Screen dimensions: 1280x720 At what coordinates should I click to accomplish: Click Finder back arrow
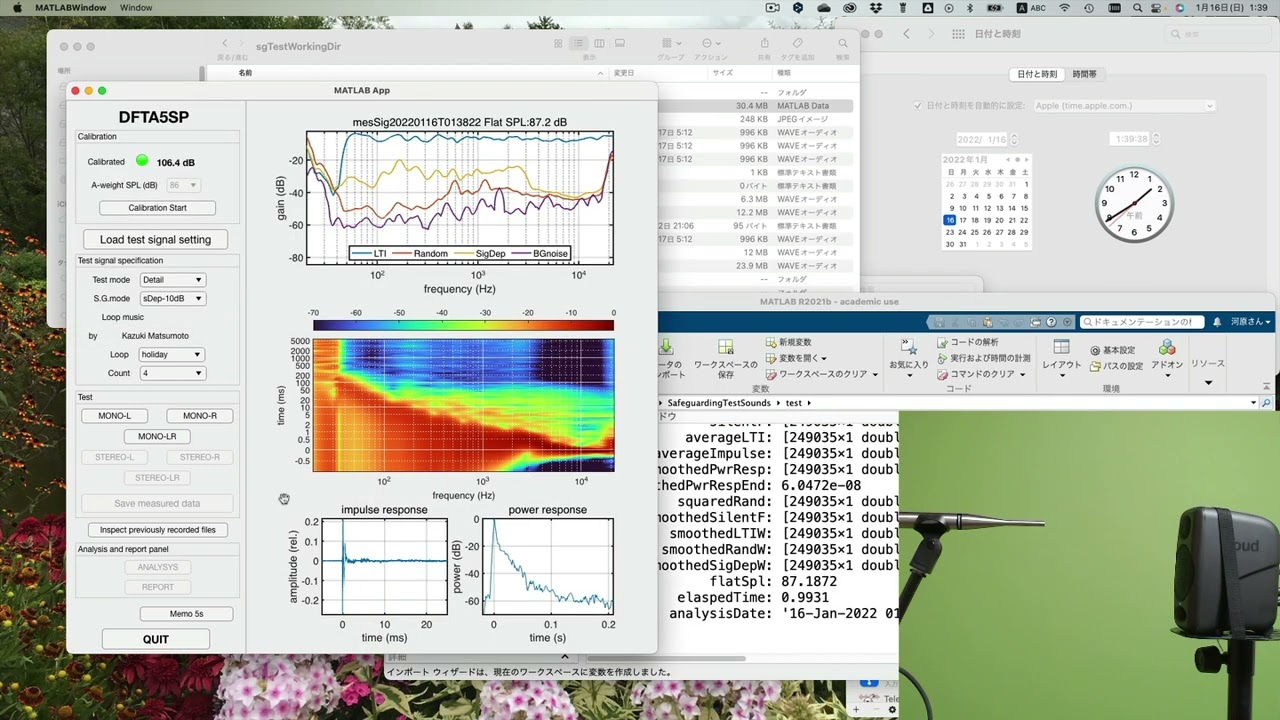(225, 43)
